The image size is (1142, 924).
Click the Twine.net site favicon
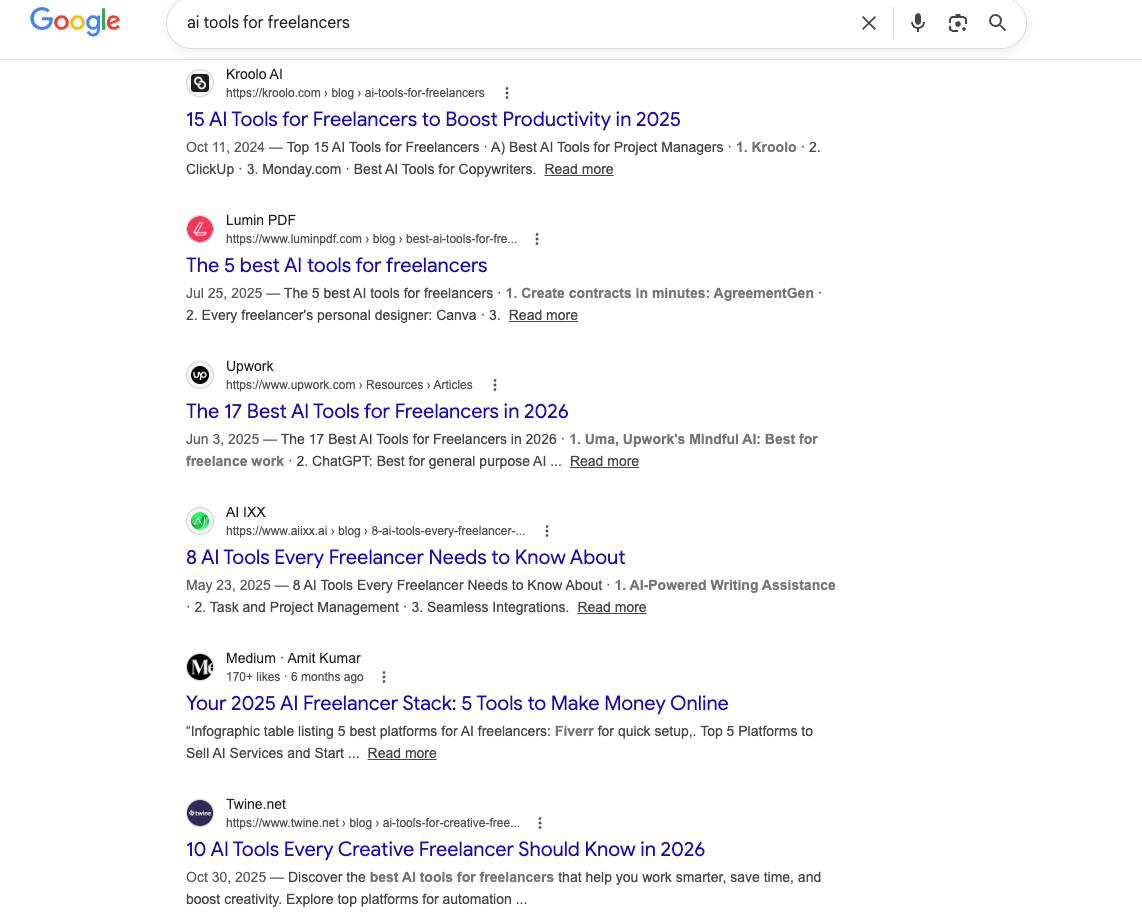(x=200, y=813)
